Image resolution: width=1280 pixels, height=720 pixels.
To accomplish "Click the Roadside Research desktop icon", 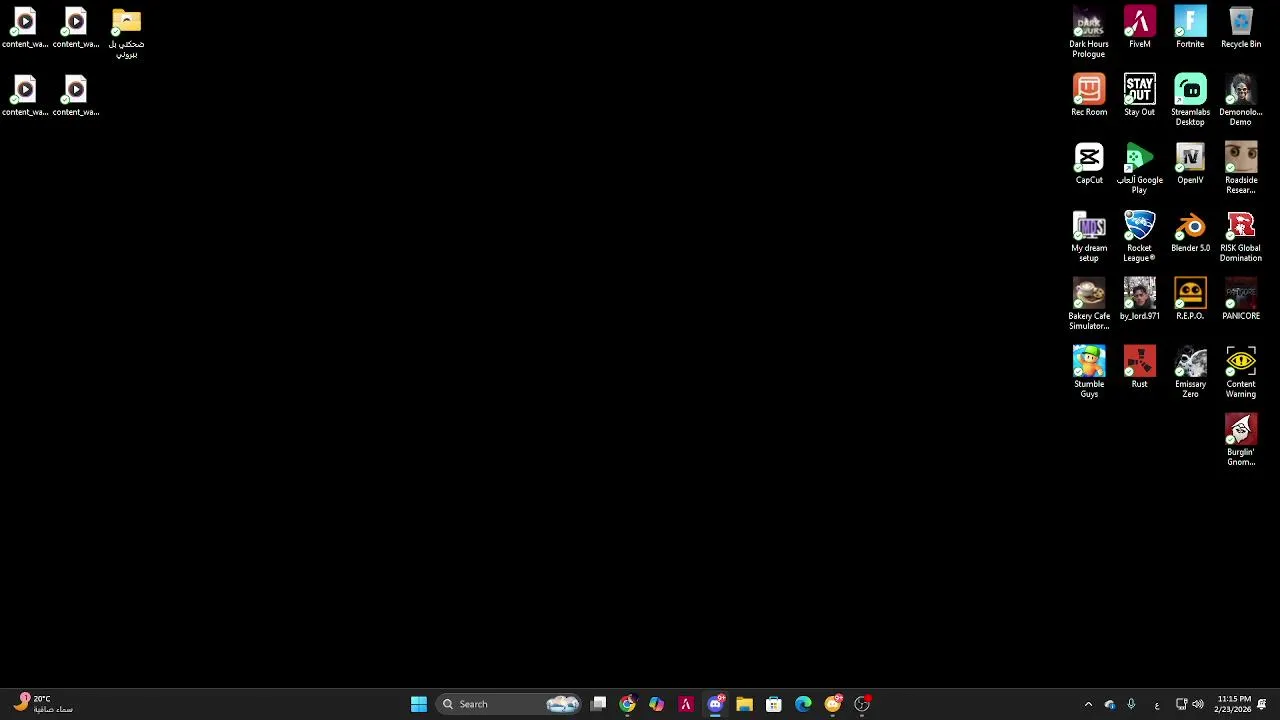I will coord(1241,168).
